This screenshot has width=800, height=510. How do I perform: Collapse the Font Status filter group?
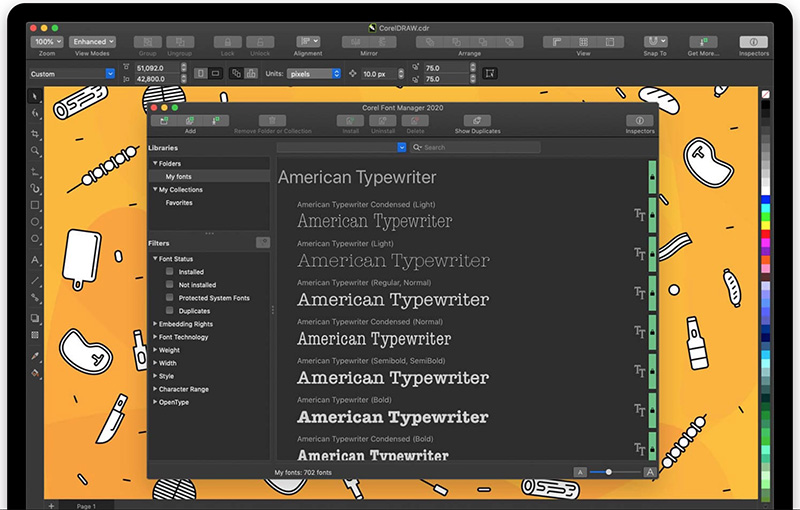(x=155, y=259)
